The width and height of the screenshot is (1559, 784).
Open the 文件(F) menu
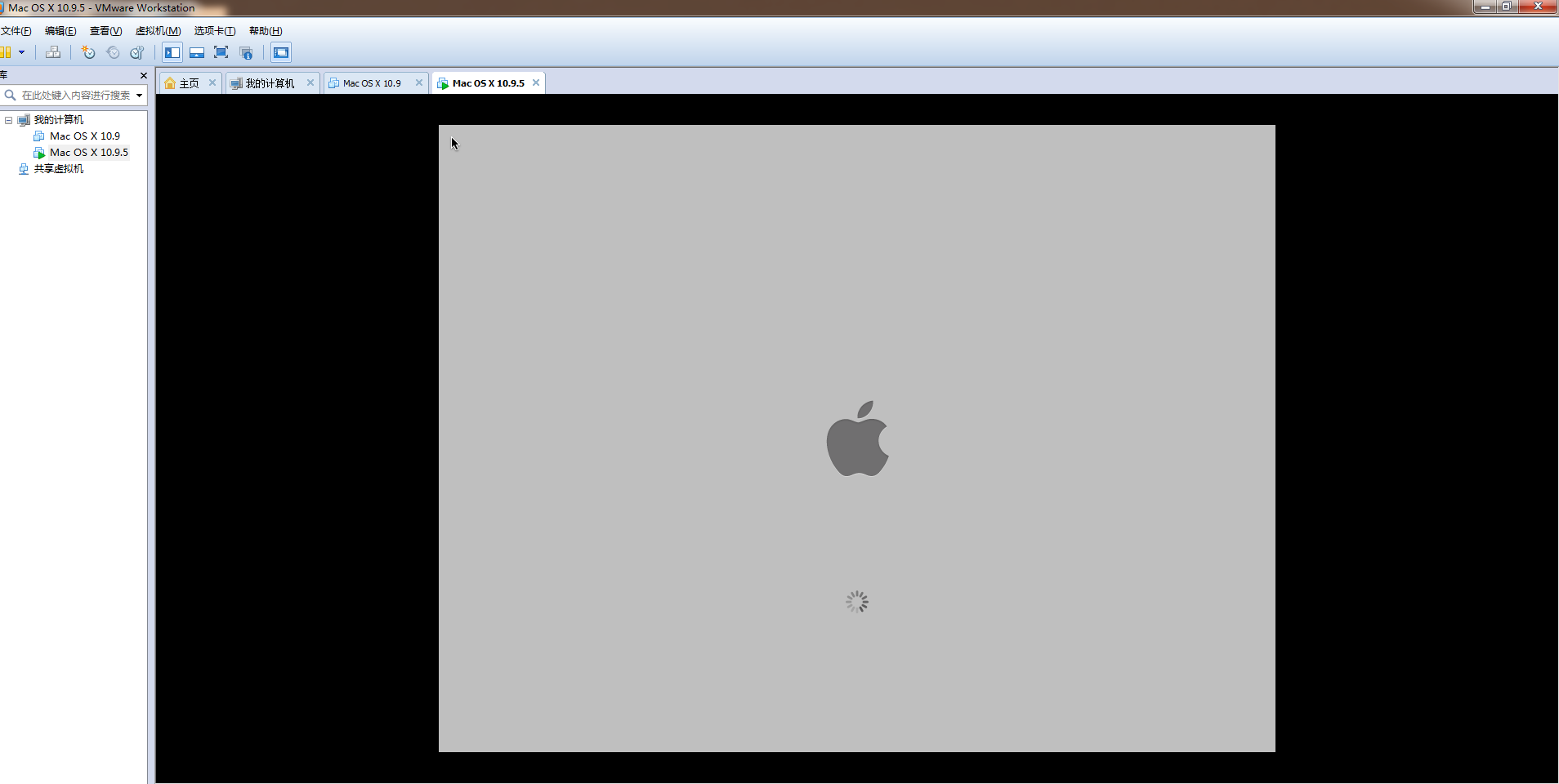16,31
